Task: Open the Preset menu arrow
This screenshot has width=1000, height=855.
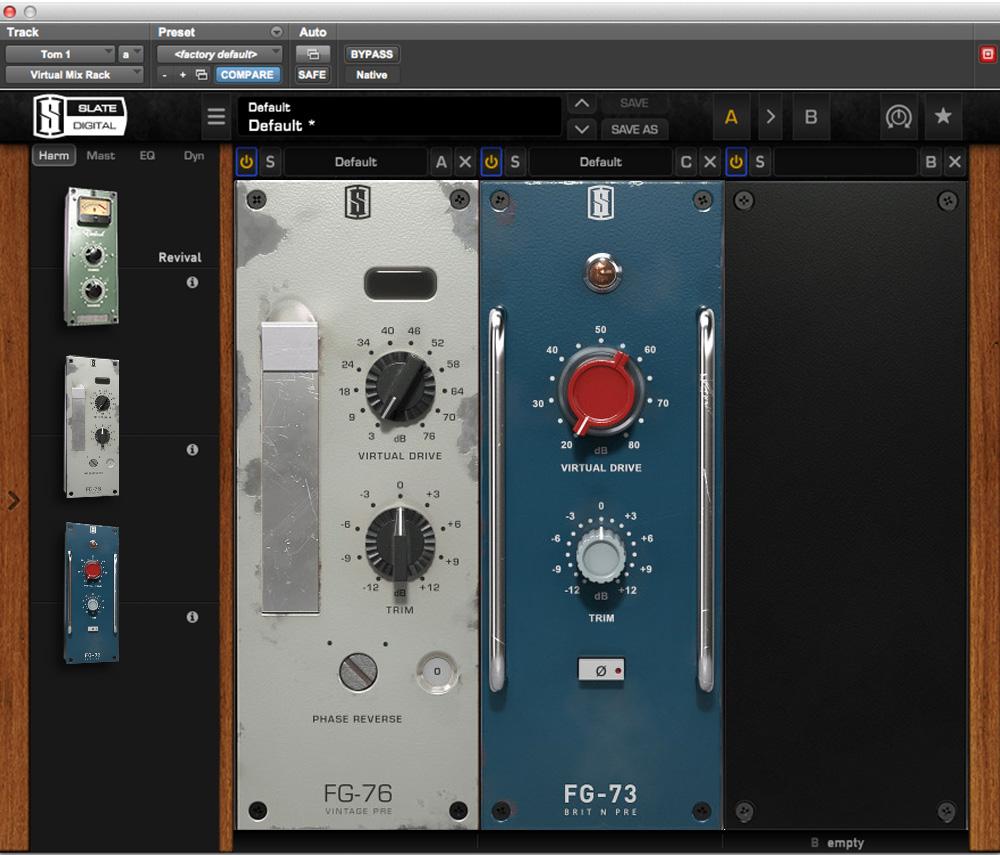Action: (x=276, y=32)
